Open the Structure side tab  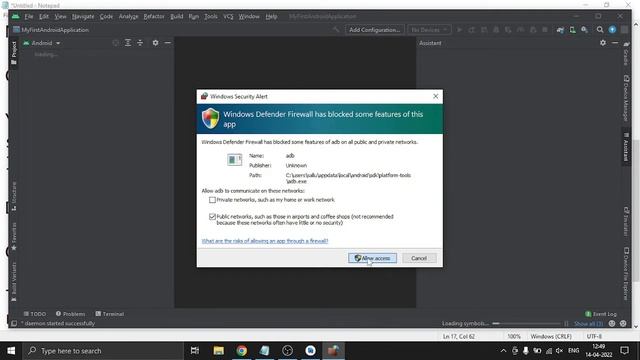tap(14, 196)
